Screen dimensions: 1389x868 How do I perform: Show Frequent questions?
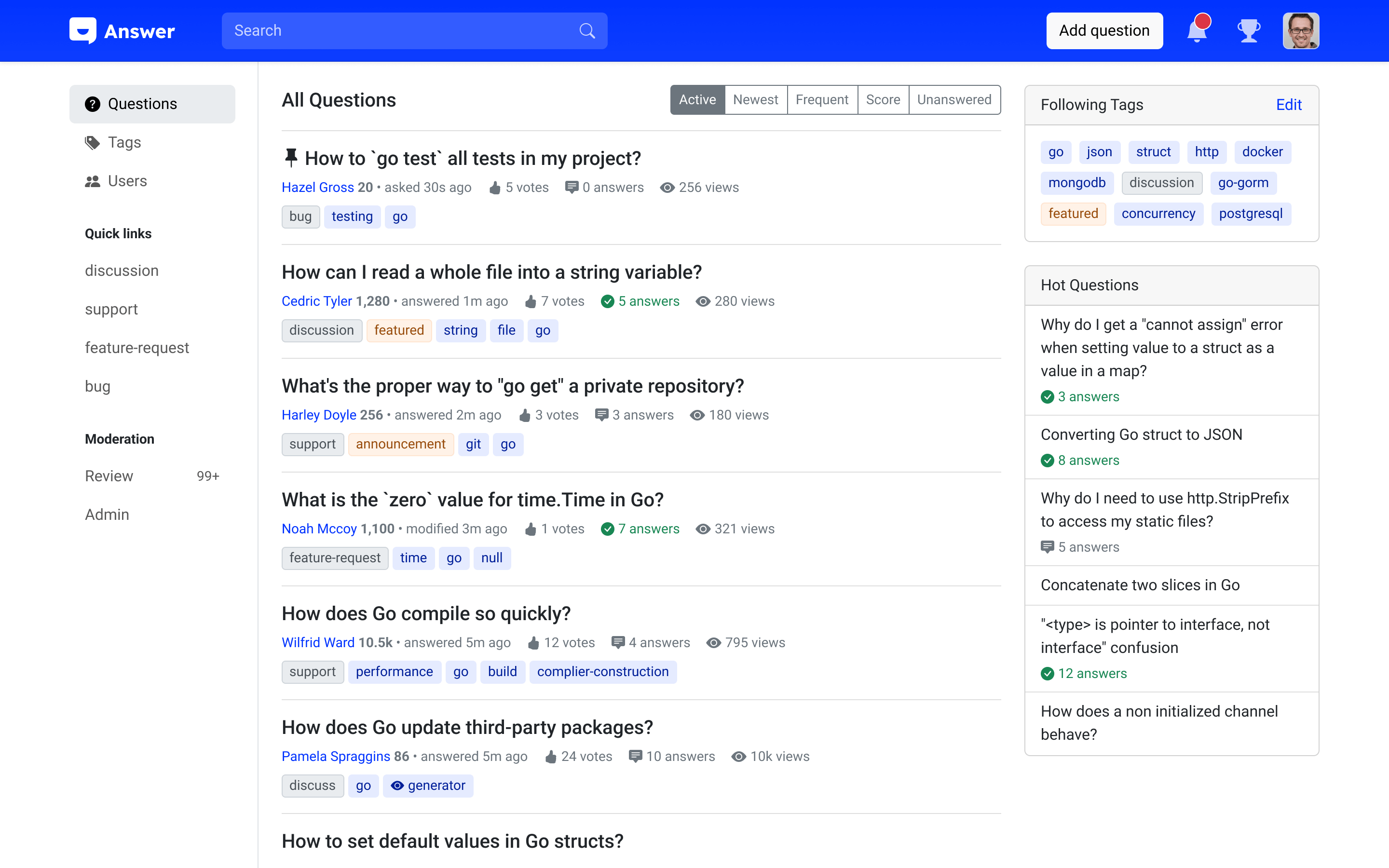pos(822,100)
